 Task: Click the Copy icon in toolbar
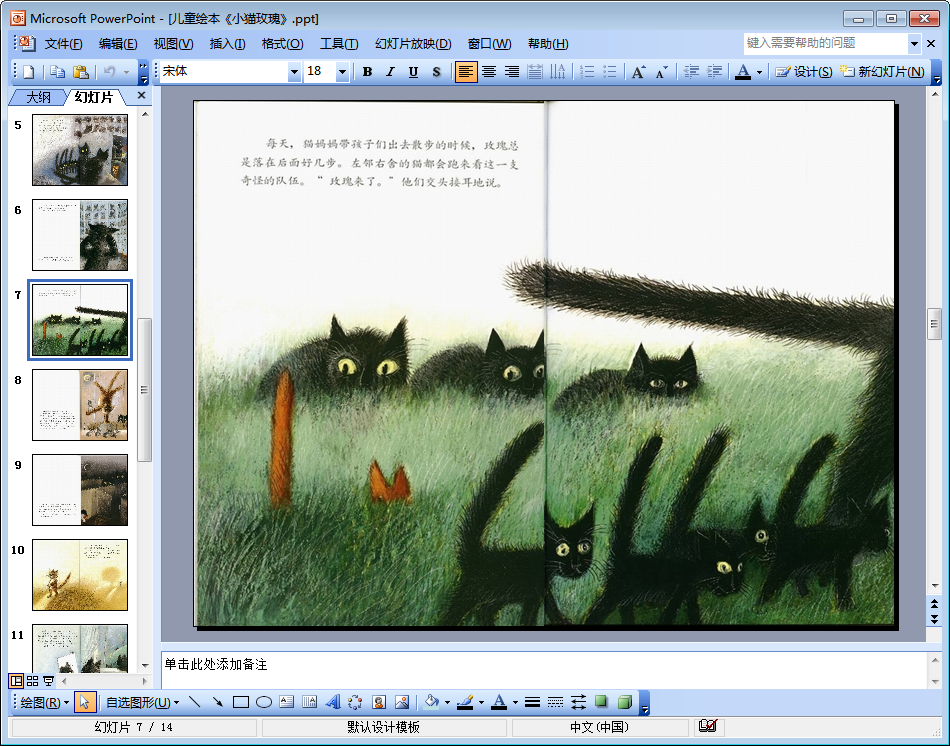click(57, 72)
